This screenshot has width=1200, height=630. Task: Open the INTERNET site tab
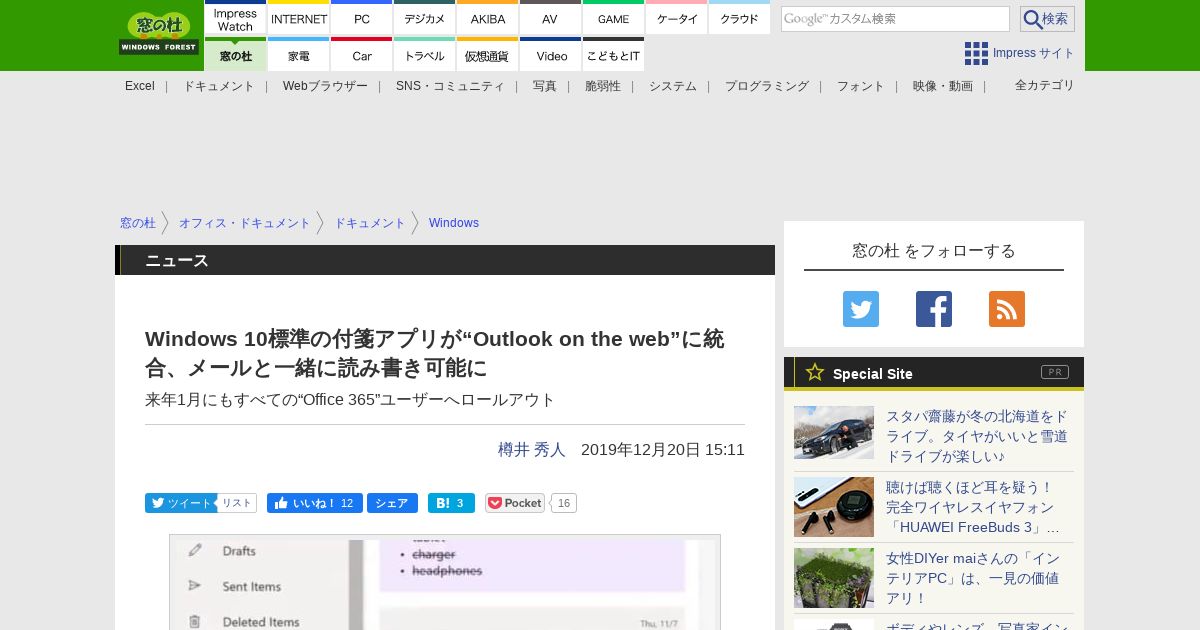[x=299, y=19]
